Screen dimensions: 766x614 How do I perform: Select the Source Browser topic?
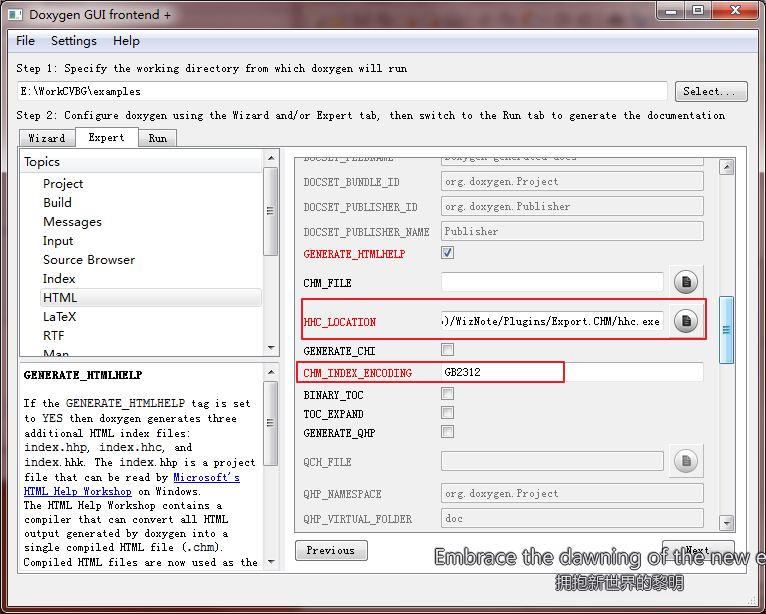click(x=89, y=260)
